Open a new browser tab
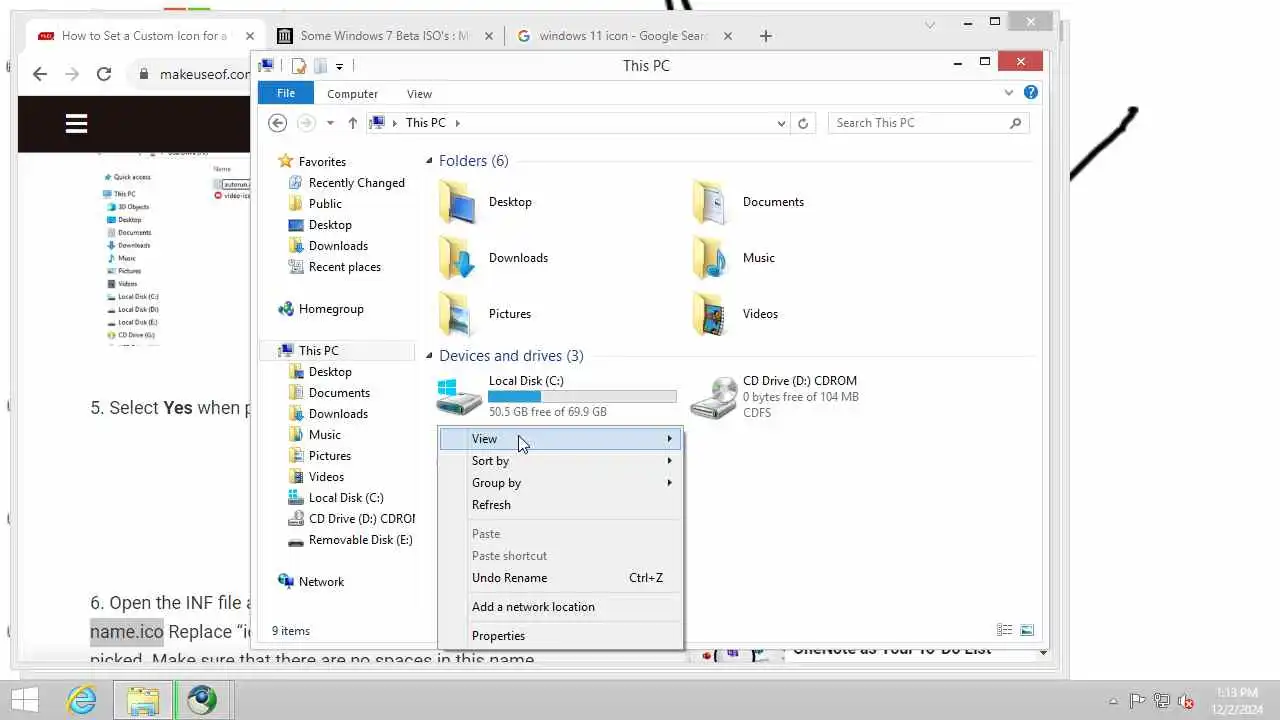The height and width of the screenshot is (720, 1280). [765, 36]
